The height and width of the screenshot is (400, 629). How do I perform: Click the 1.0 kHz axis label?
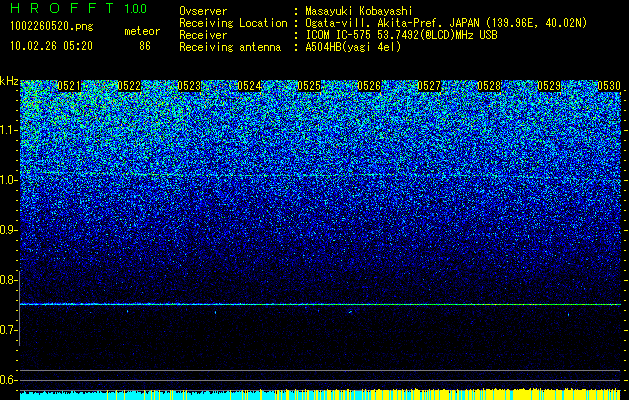[x=8, y=180]
